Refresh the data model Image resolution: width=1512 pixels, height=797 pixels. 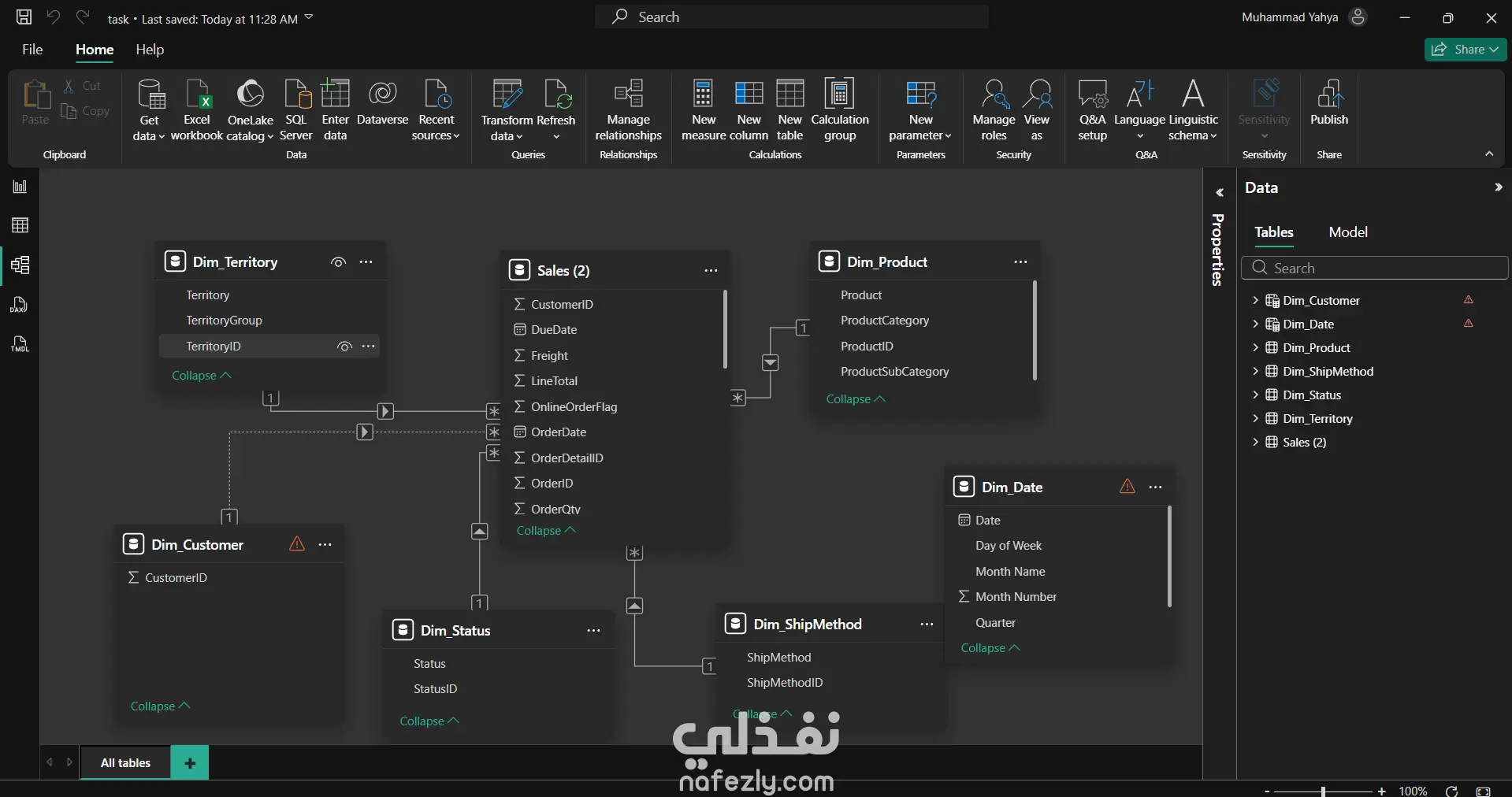pyautogui.click(x=556, y=110)
